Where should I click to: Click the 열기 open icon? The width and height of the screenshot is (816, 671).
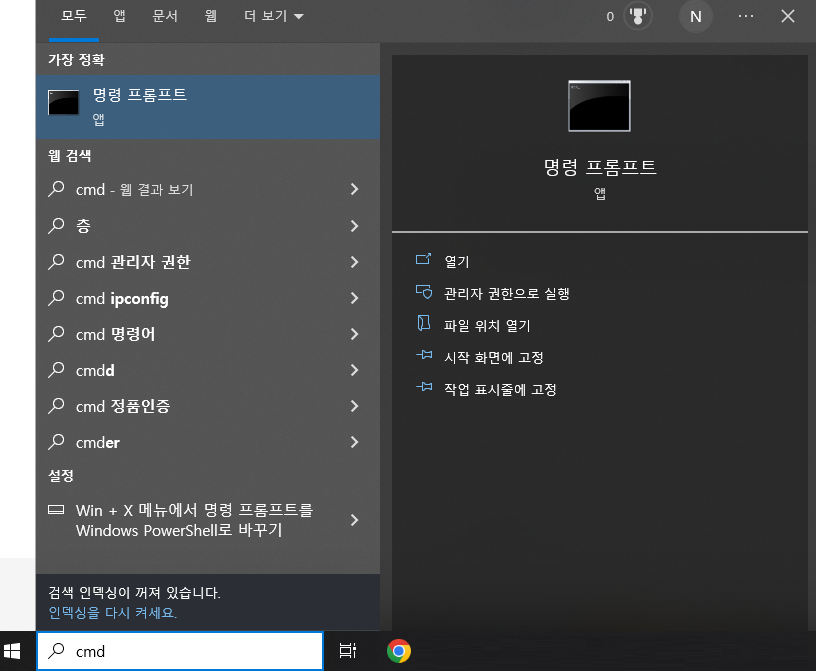[x=424, y=259]
